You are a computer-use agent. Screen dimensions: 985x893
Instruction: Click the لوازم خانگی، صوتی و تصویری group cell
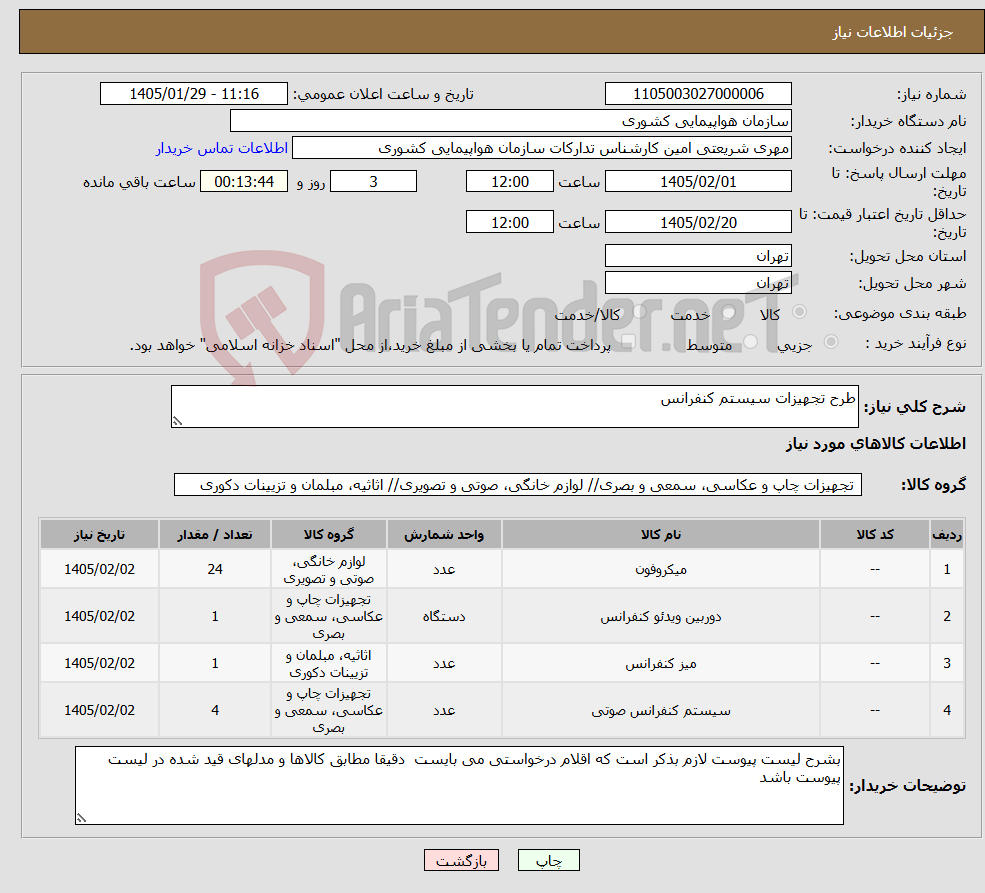(x=329, y=569)
